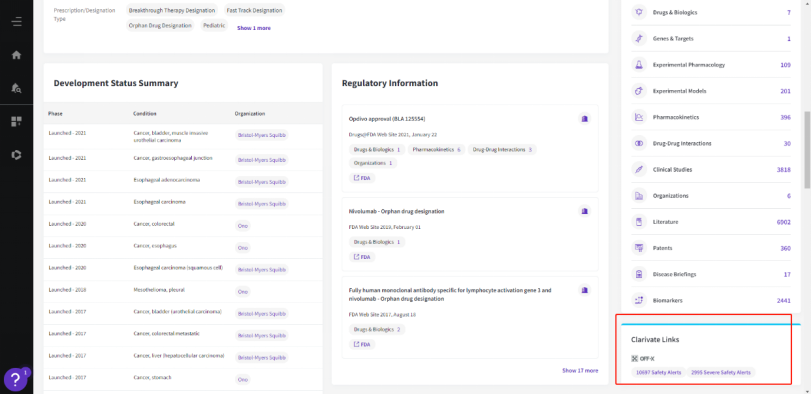This screenshot has height=394, width=811.
Task: Open the document icon for the lymphocyte activation gene entry
Action: coord(584,290)
